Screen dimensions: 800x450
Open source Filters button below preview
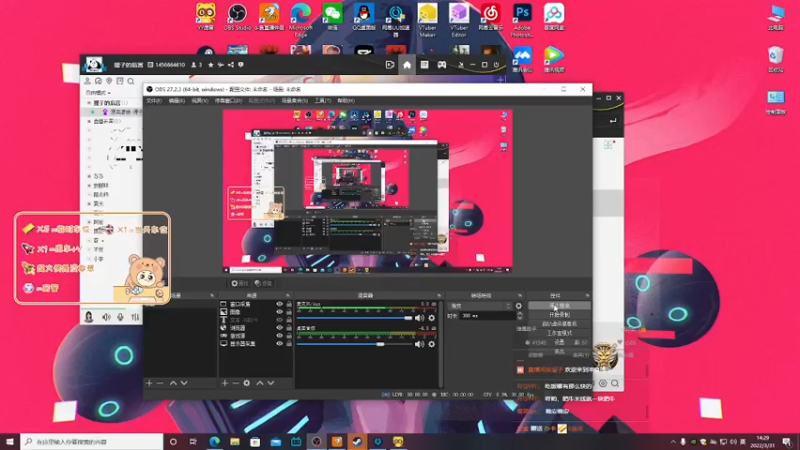[x=263, y=283]
